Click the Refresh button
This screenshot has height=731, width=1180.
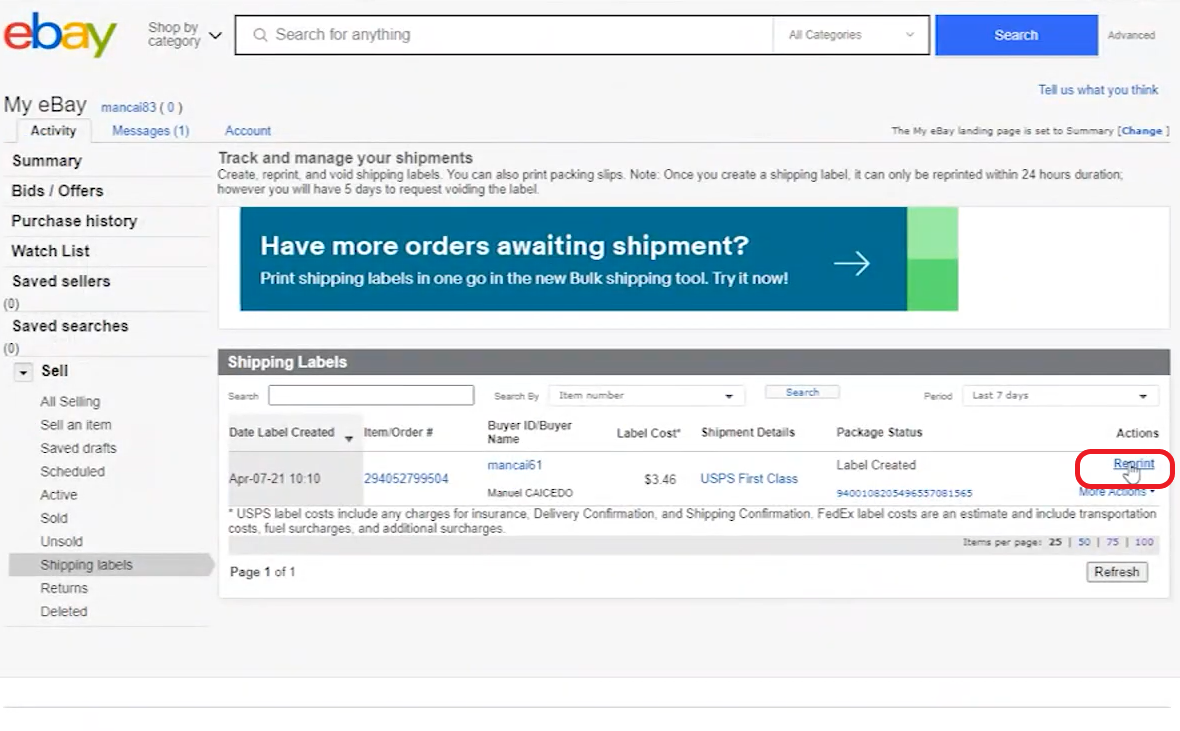1117,572
